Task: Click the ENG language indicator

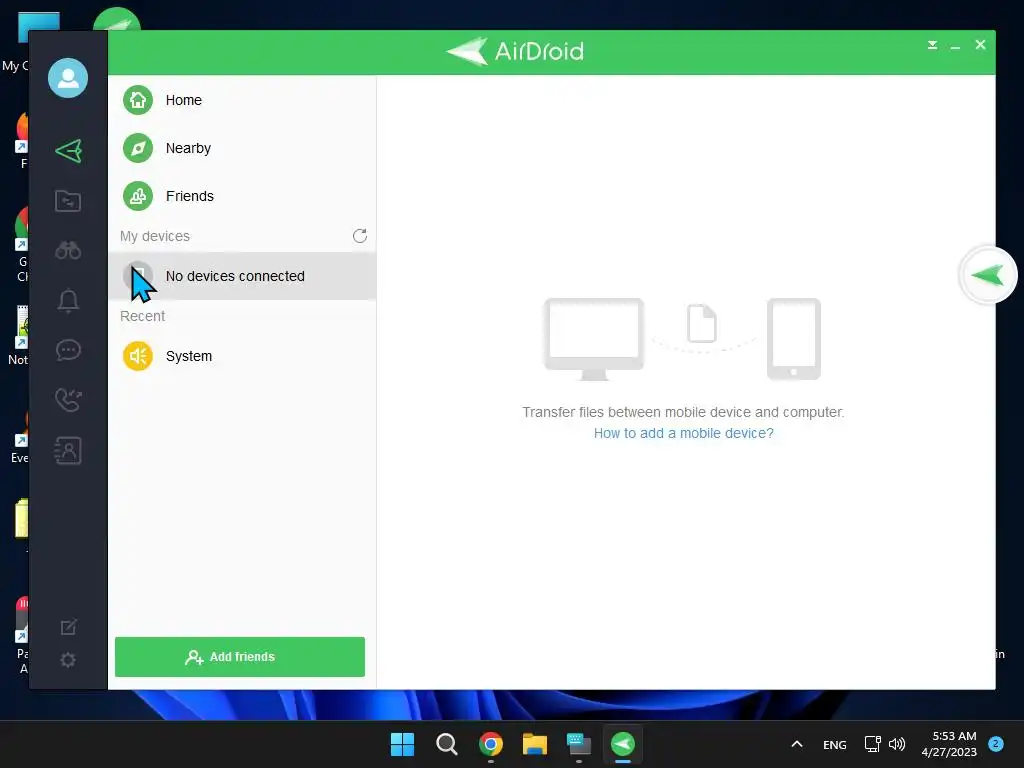Action: coord(835,744)
